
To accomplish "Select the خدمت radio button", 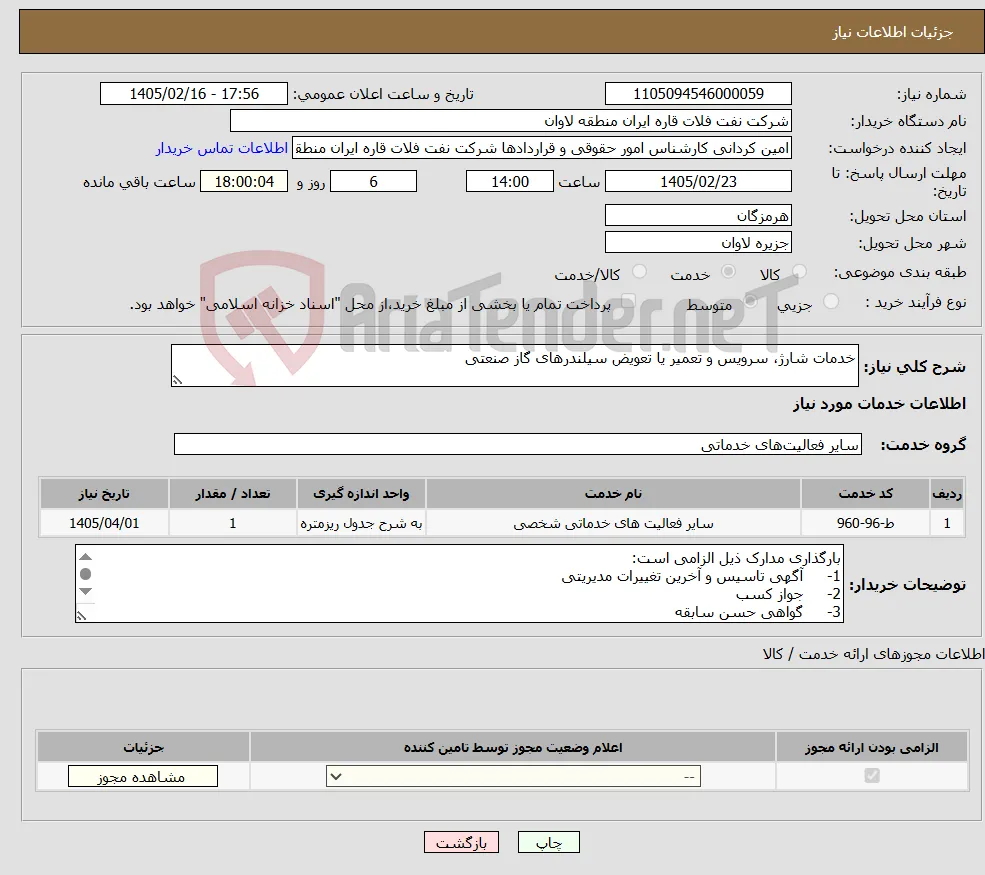I will (728, 271).
